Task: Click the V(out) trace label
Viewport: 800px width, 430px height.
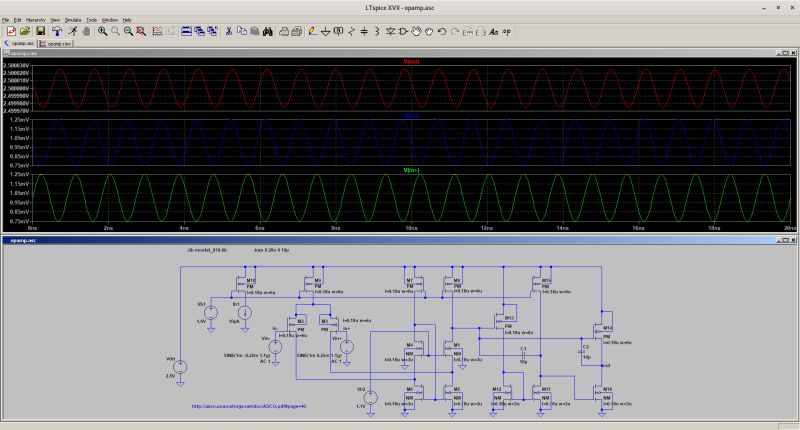Action: pyautogui.click(x=411, y=62)
